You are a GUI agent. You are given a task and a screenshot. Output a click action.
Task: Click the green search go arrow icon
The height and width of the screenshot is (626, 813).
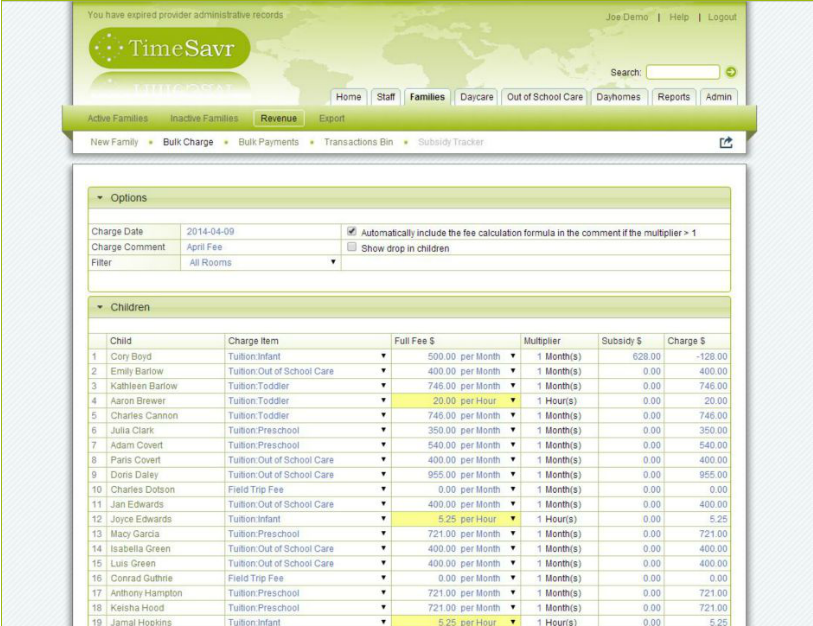click(x=731, y=72)
